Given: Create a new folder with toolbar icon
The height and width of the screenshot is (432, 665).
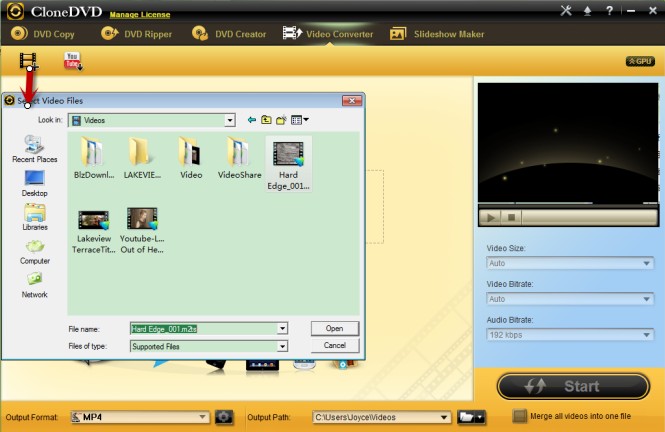Looking at the screenshot, I should [x=281, y=120].
